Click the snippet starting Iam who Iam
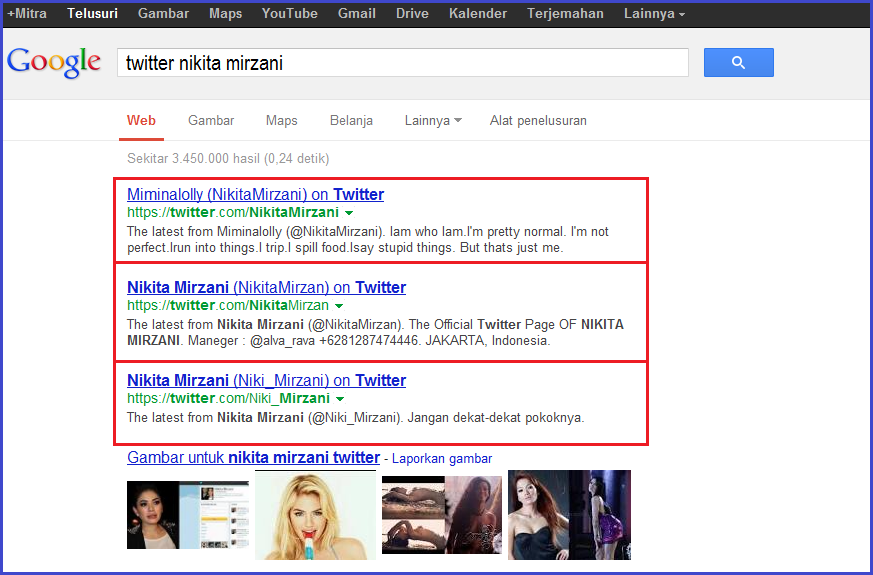The width and height of the screenshot is (873, 575). coord(368,239)
